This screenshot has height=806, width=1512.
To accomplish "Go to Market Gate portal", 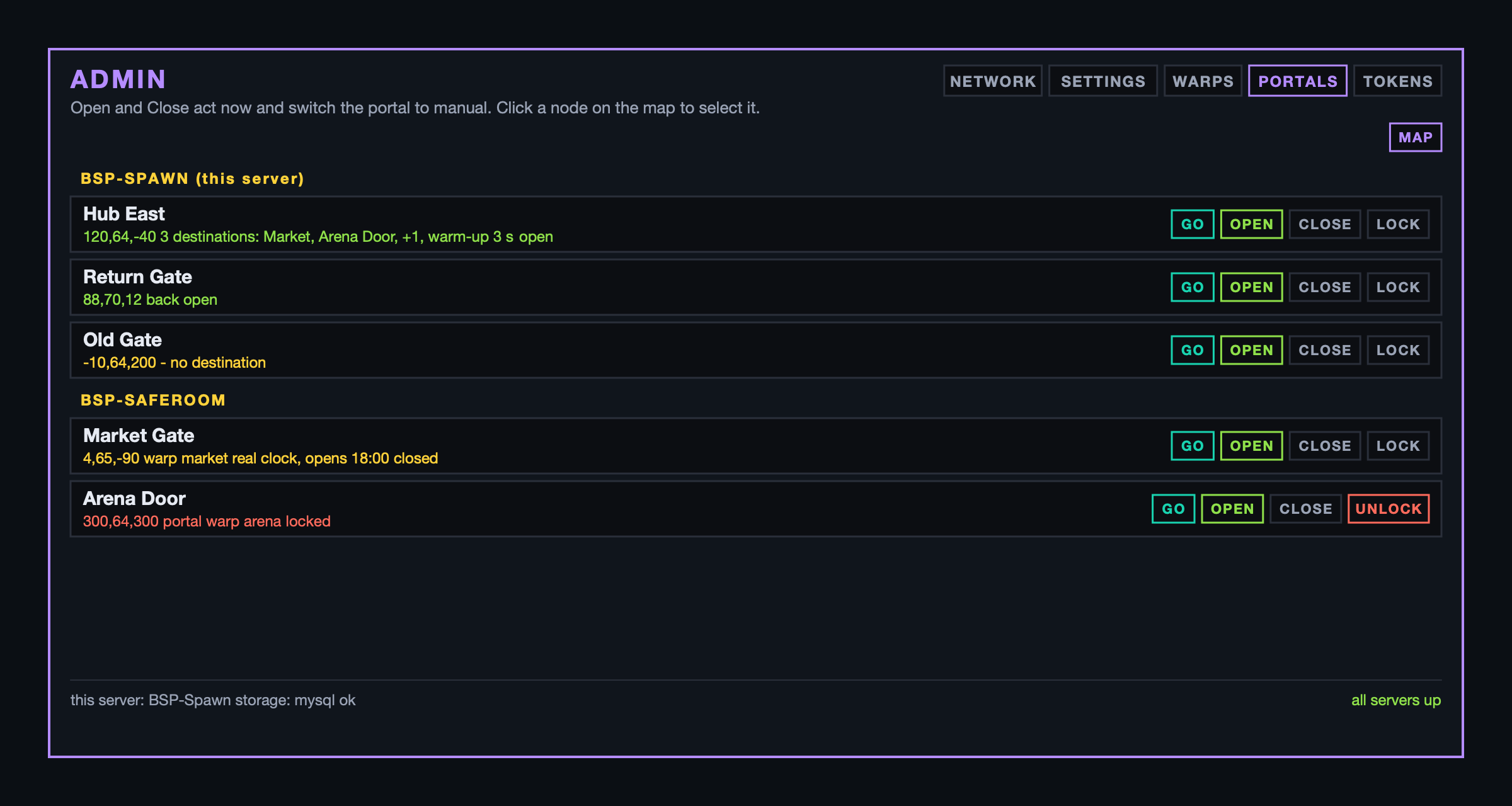I will 1193,446.
